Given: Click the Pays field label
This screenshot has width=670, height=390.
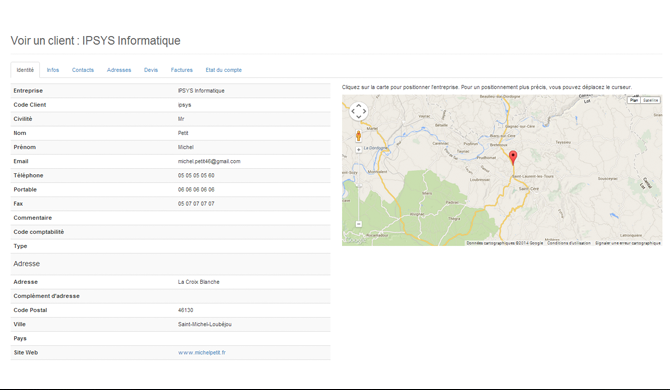Looking at the screenshot, I should click(x=20, y=338).
